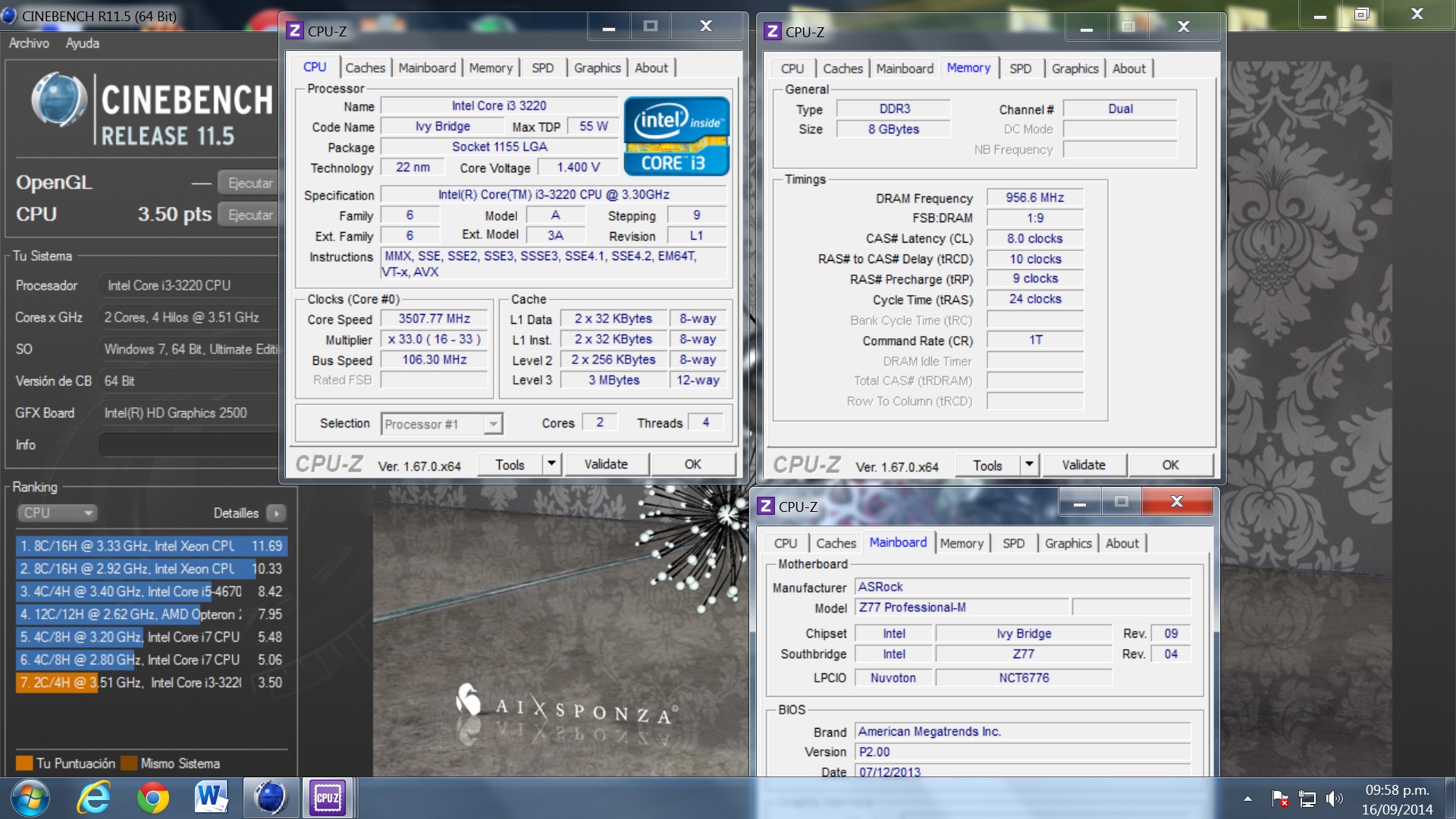Open the network tray icon
Screen dimensions: 1456x819
(x=1307, y=799)
